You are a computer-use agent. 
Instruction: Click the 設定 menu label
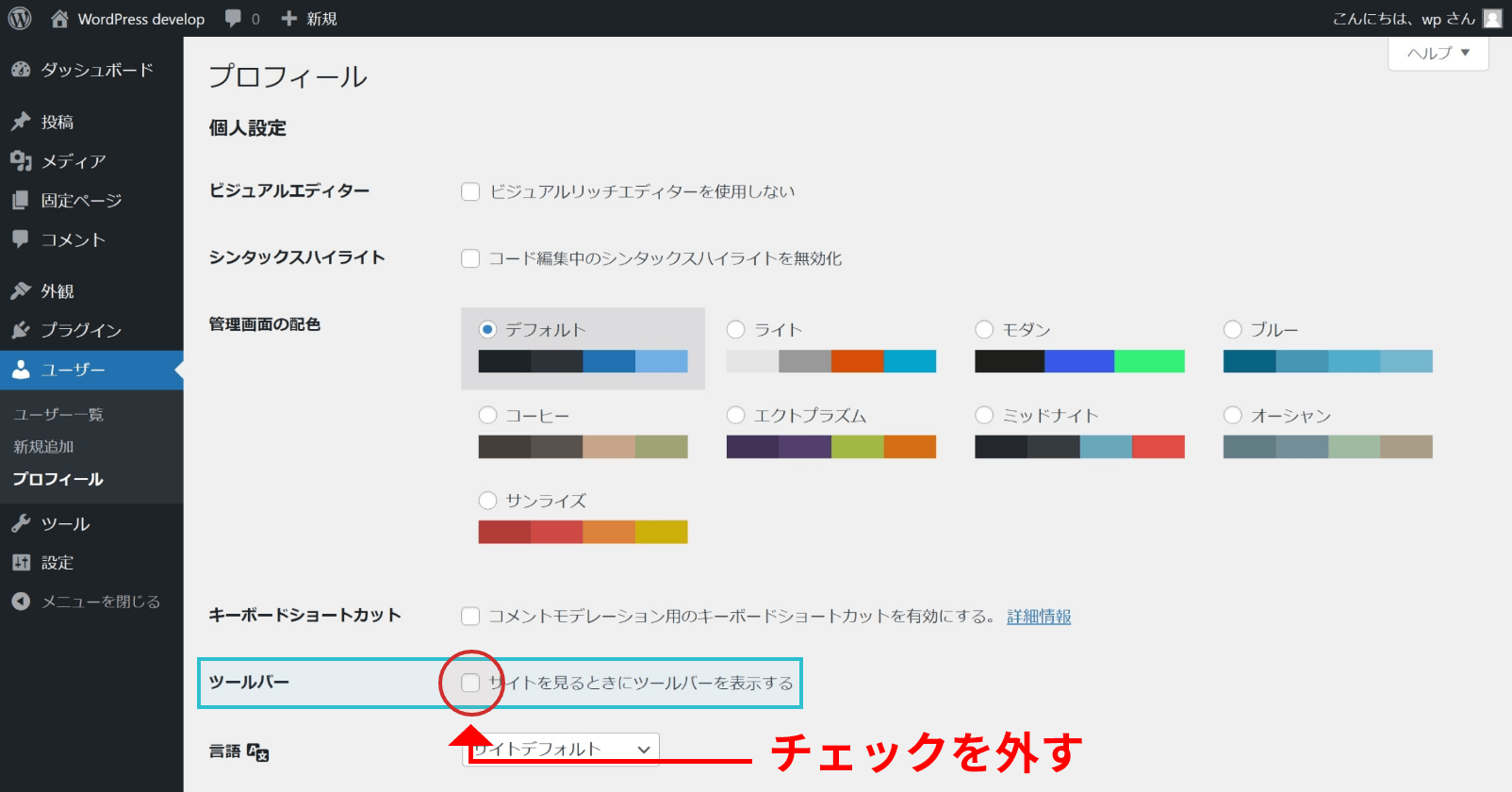coord(58,563)
